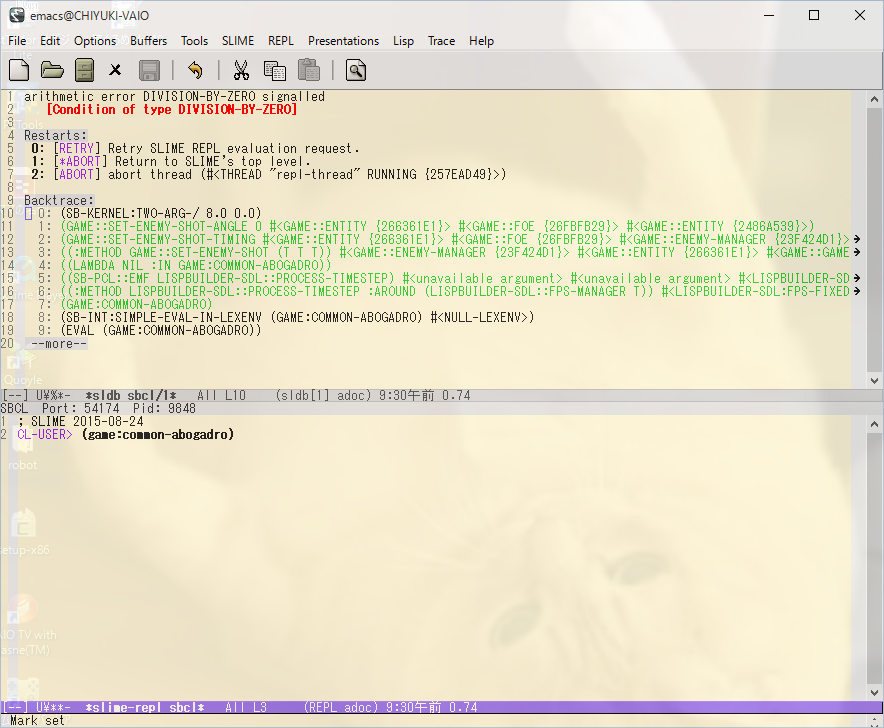Viewport: 884px width, 728px height.
Task: Open the SLIME menu
Action: [x=238, y=41]
